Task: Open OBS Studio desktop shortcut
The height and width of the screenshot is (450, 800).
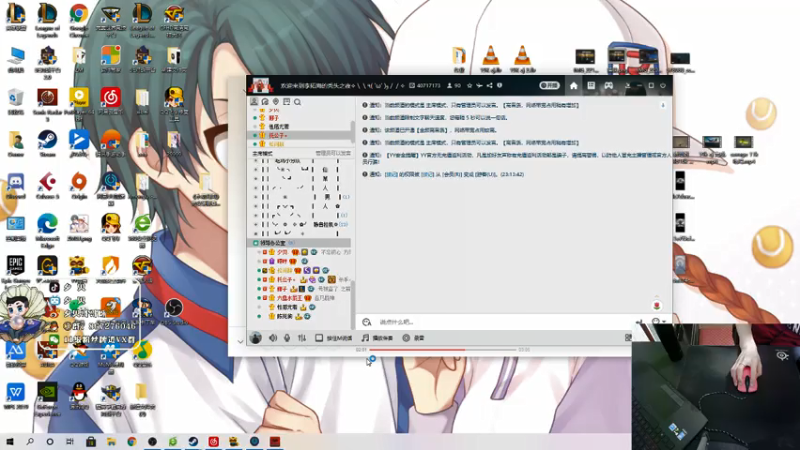Action: point(173,311)
